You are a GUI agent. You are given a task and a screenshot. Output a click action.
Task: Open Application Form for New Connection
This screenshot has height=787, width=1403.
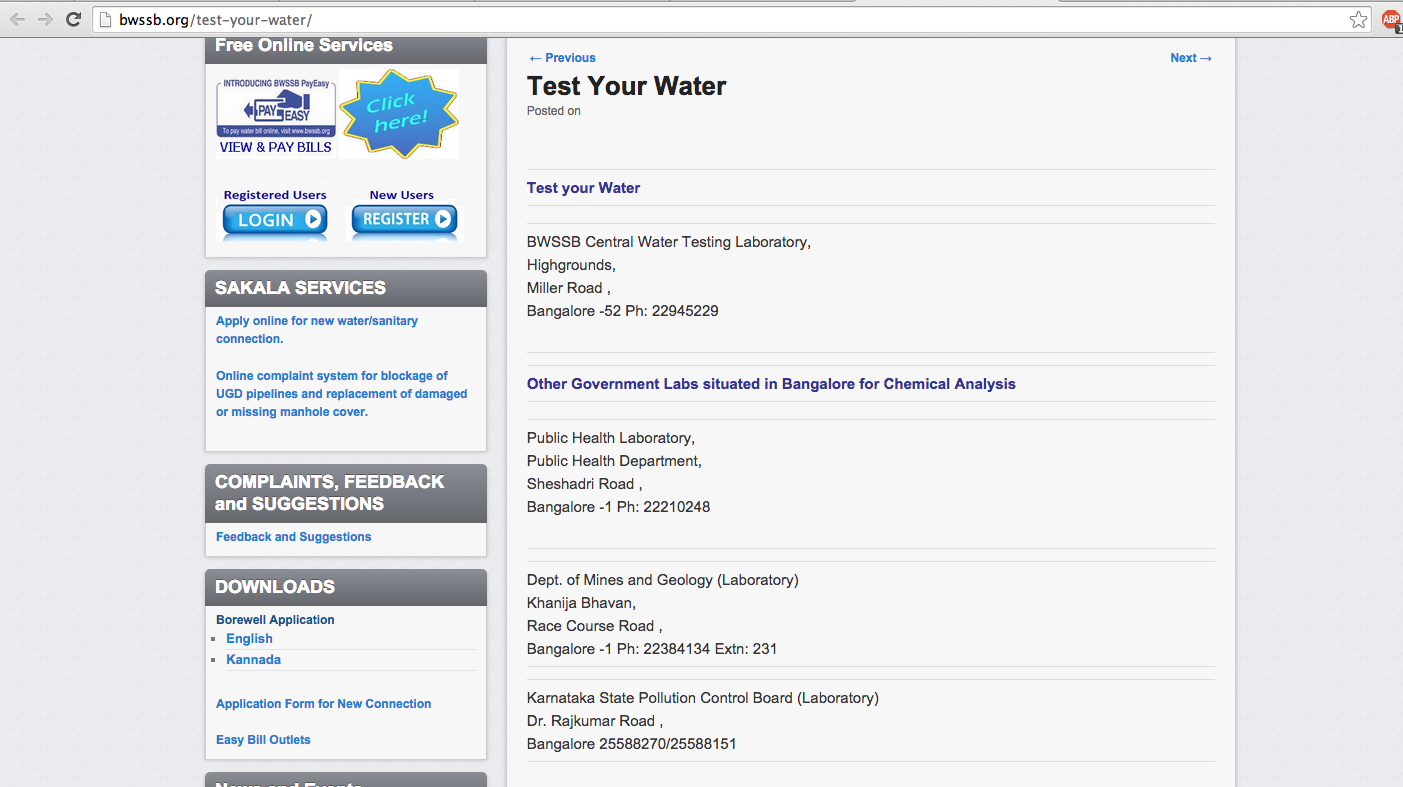323,704
